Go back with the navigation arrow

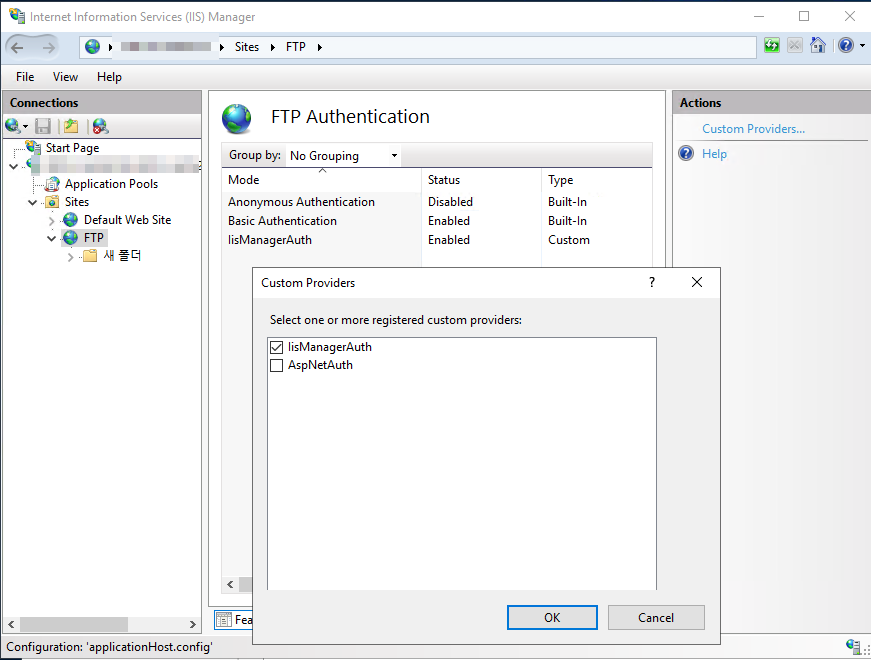coord(17,48)
